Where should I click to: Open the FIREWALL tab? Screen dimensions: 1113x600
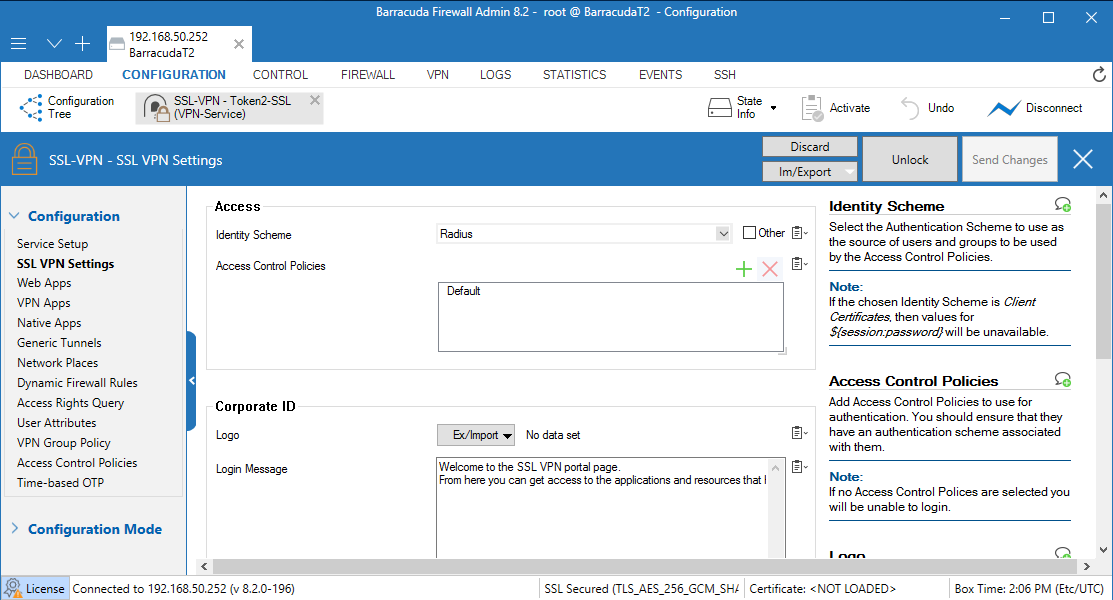[x=368, y=75]
